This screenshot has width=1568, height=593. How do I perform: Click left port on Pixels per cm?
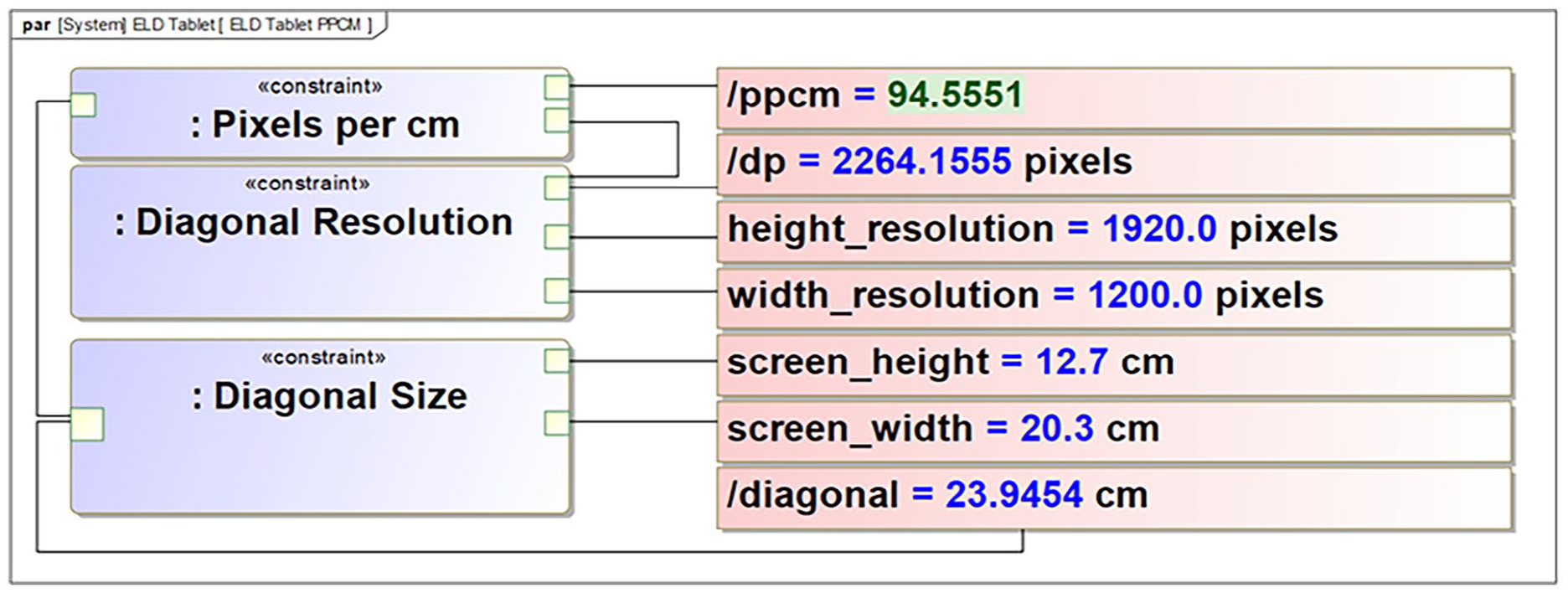click(83, 105)
